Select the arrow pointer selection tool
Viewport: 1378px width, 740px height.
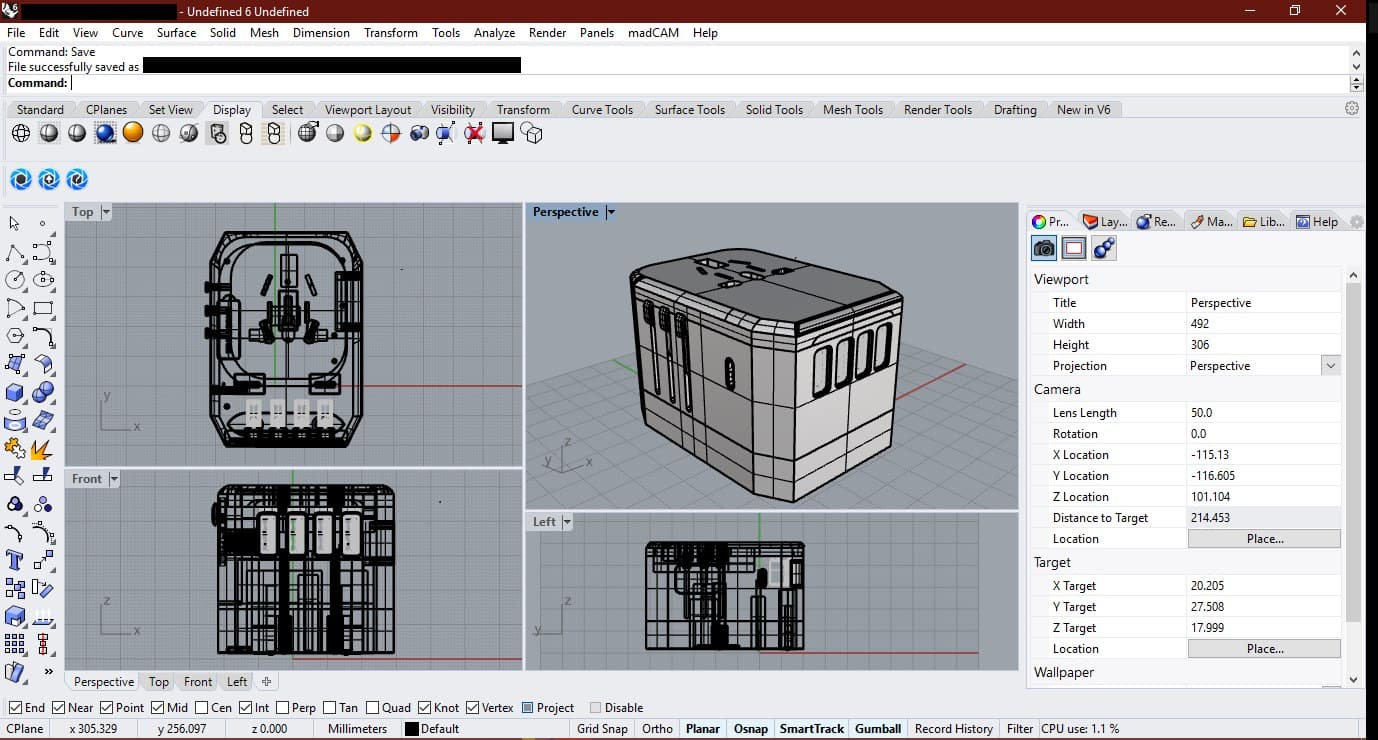click(15, 223)
